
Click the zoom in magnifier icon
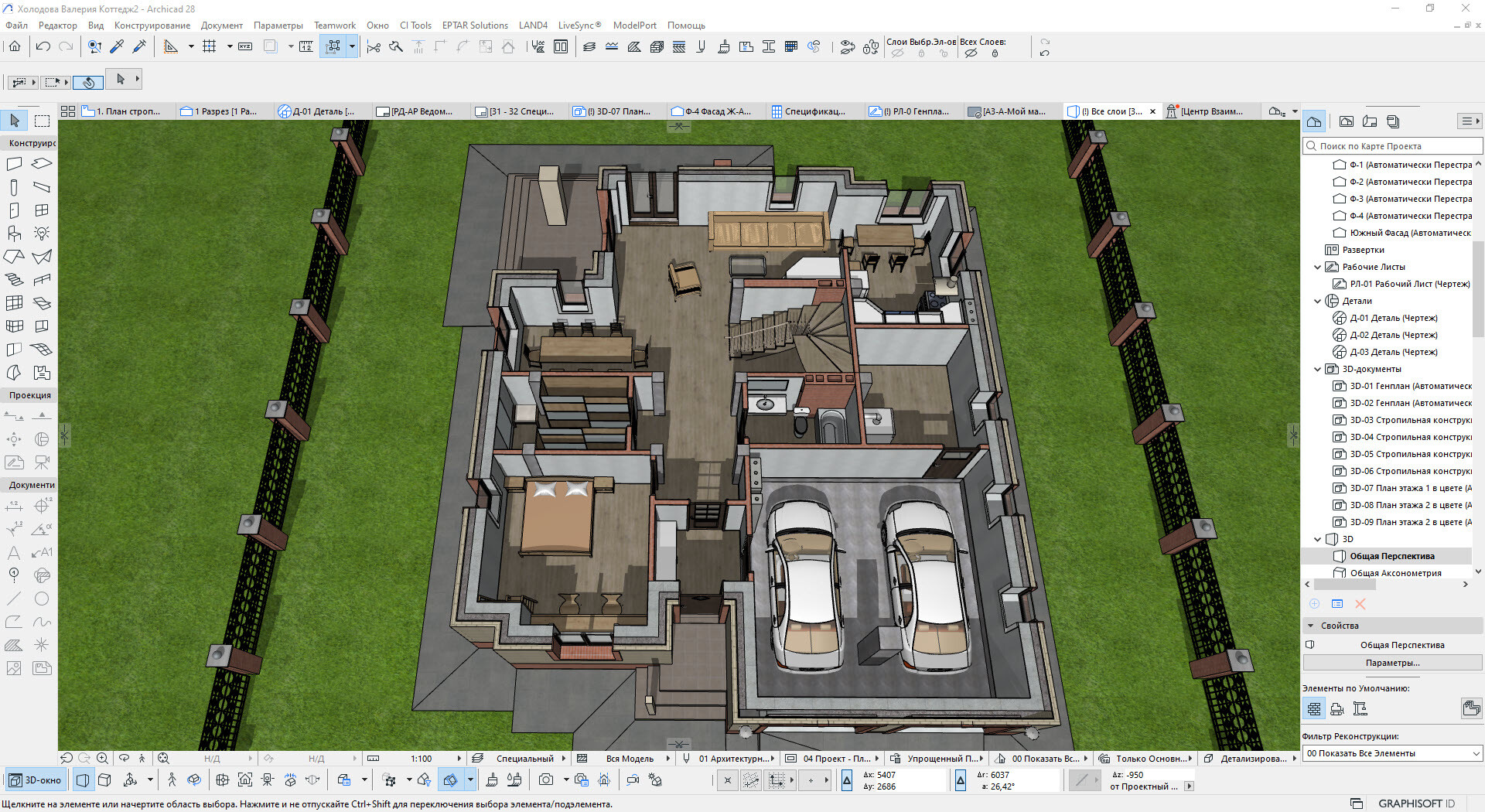tap(102, 759)
